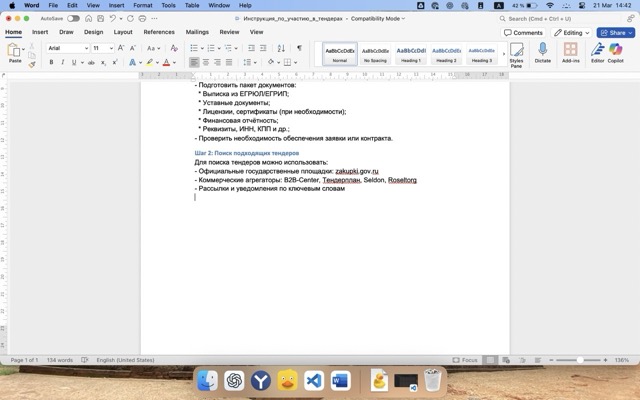Open the font name dropdown showing Arial
This screenshot has height=400, width=640.
(x=67, y=48)
